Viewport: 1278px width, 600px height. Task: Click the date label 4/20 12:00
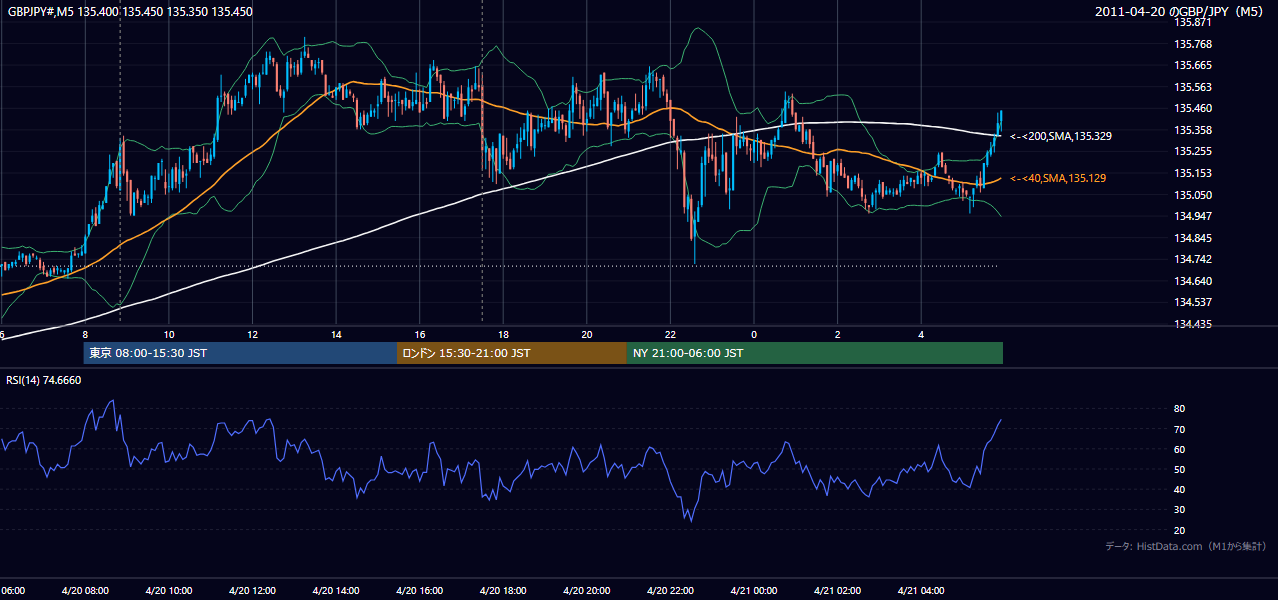[x=252, y=591]
